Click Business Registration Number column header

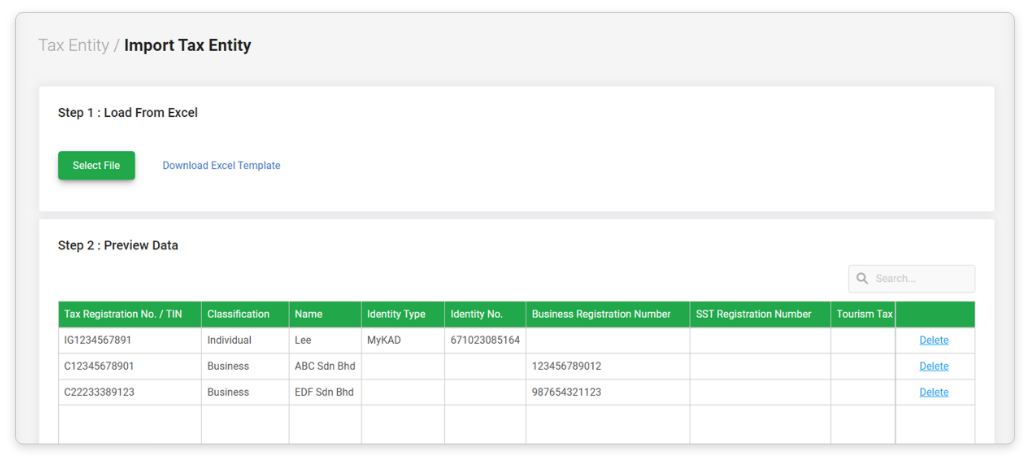coord(601,314)
